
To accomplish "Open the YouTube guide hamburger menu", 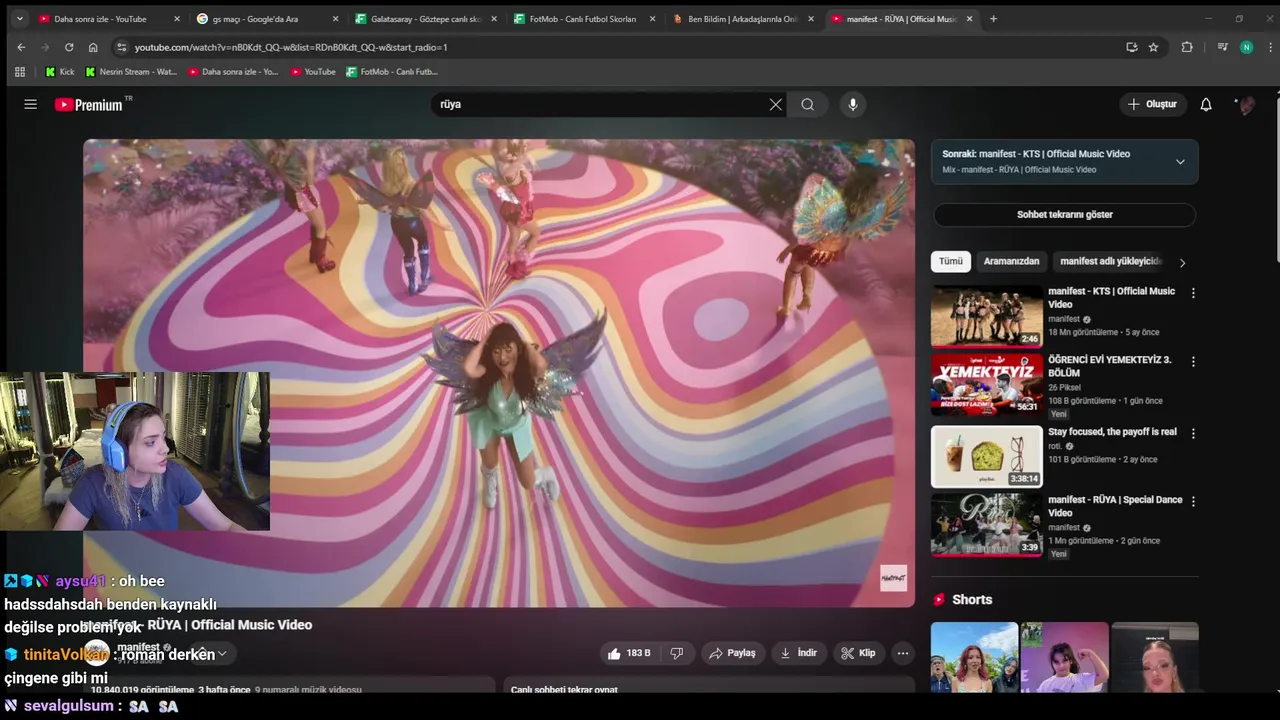I will click(31, 104).
